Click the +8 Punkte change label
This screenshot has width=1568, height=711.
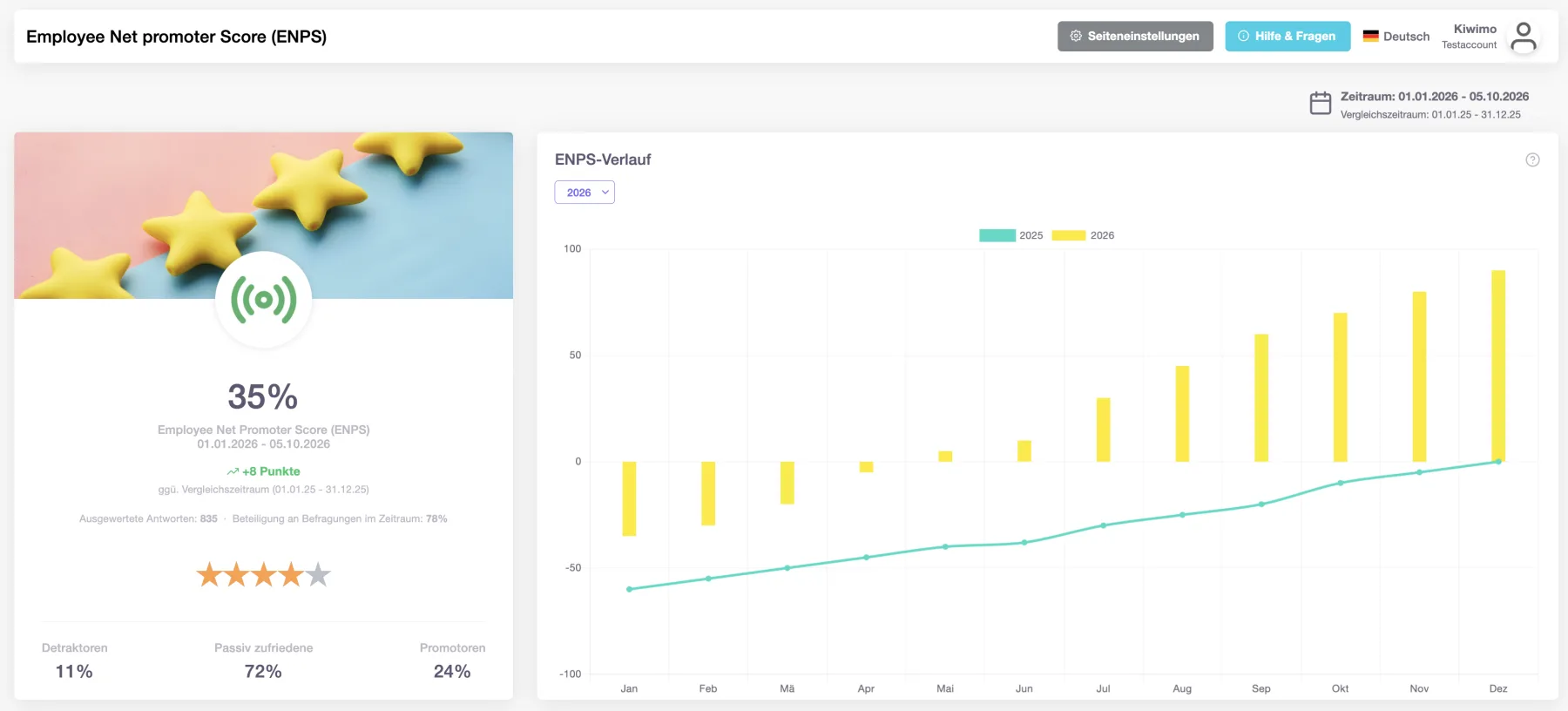click(x=271, y=471)
